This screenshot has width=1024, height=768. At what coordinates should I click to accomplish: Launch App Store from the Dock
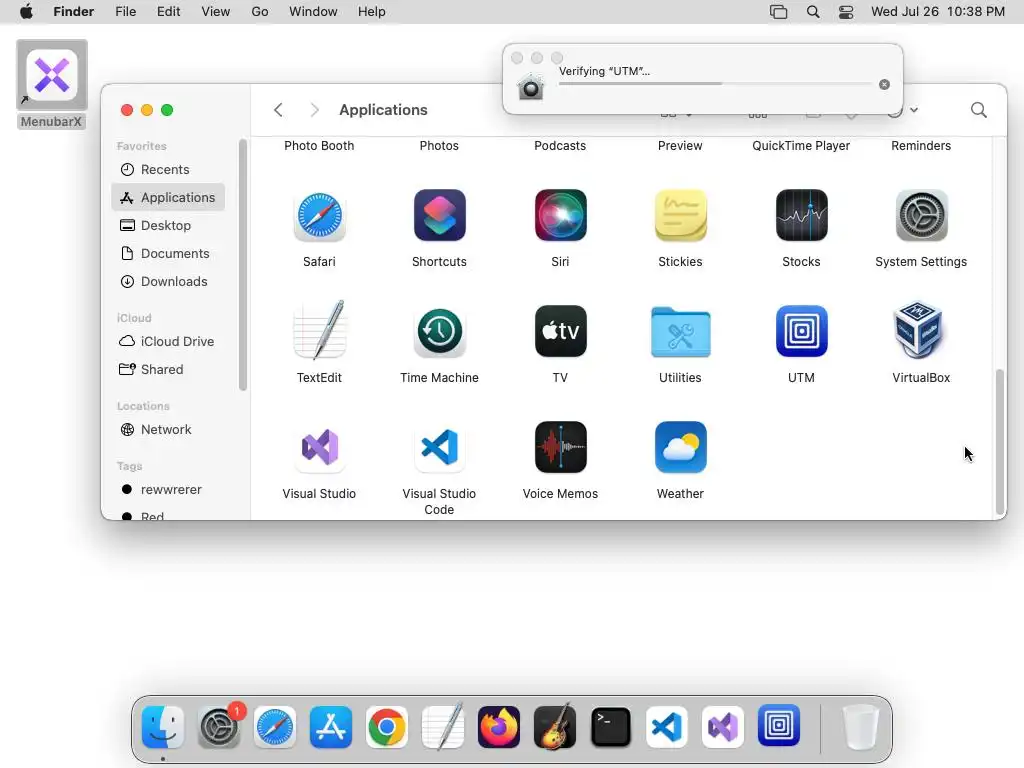[330, 727]
